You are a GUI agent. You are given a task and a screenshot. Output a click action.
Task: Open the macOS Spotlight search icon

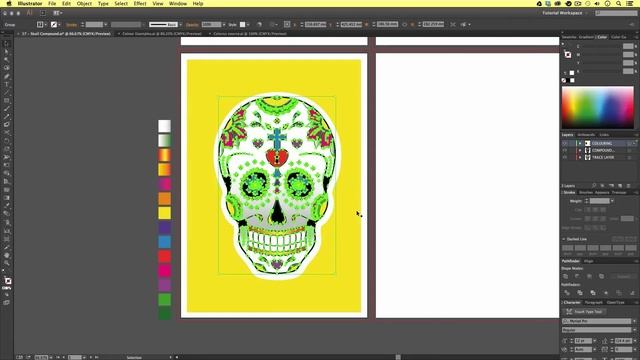click(619, 3)
